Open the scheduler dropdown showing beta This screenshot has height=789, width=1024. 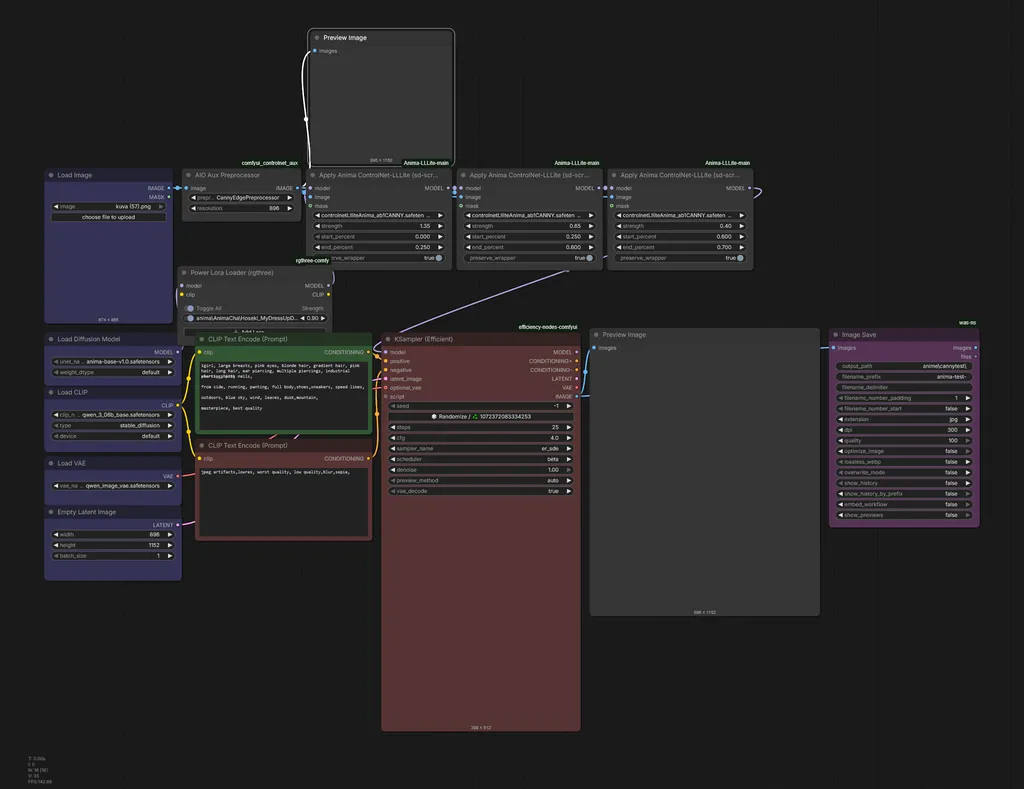coord(481,459)
